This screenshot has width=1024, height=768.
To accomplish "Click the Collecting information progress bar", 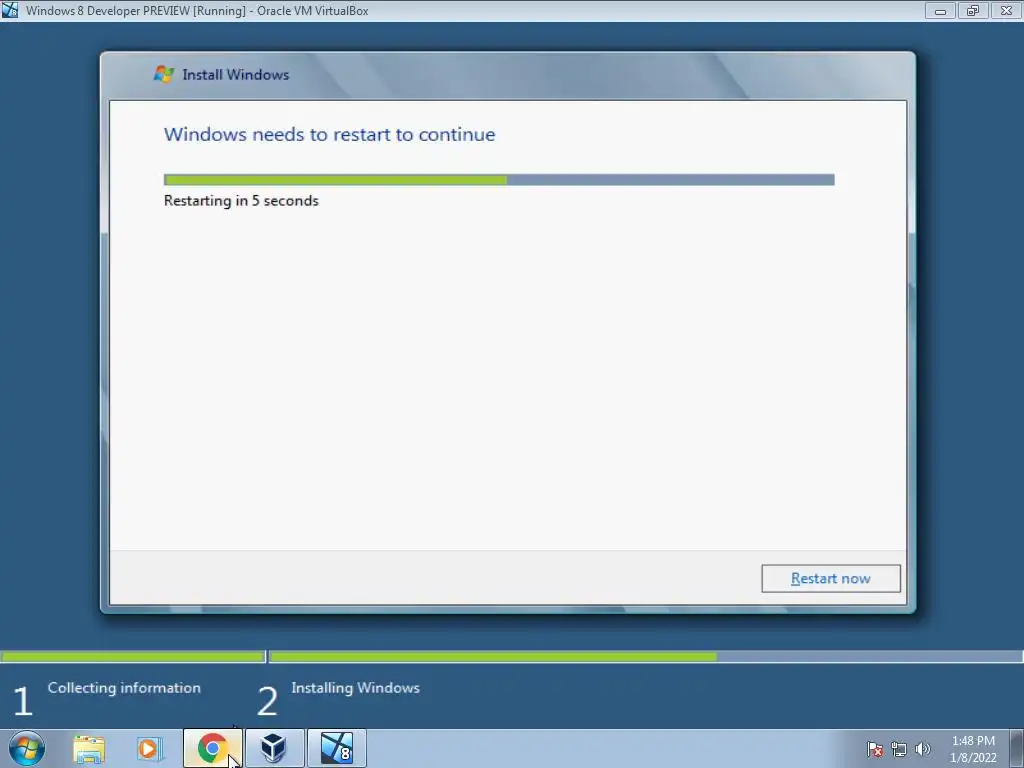I will 133,656.
